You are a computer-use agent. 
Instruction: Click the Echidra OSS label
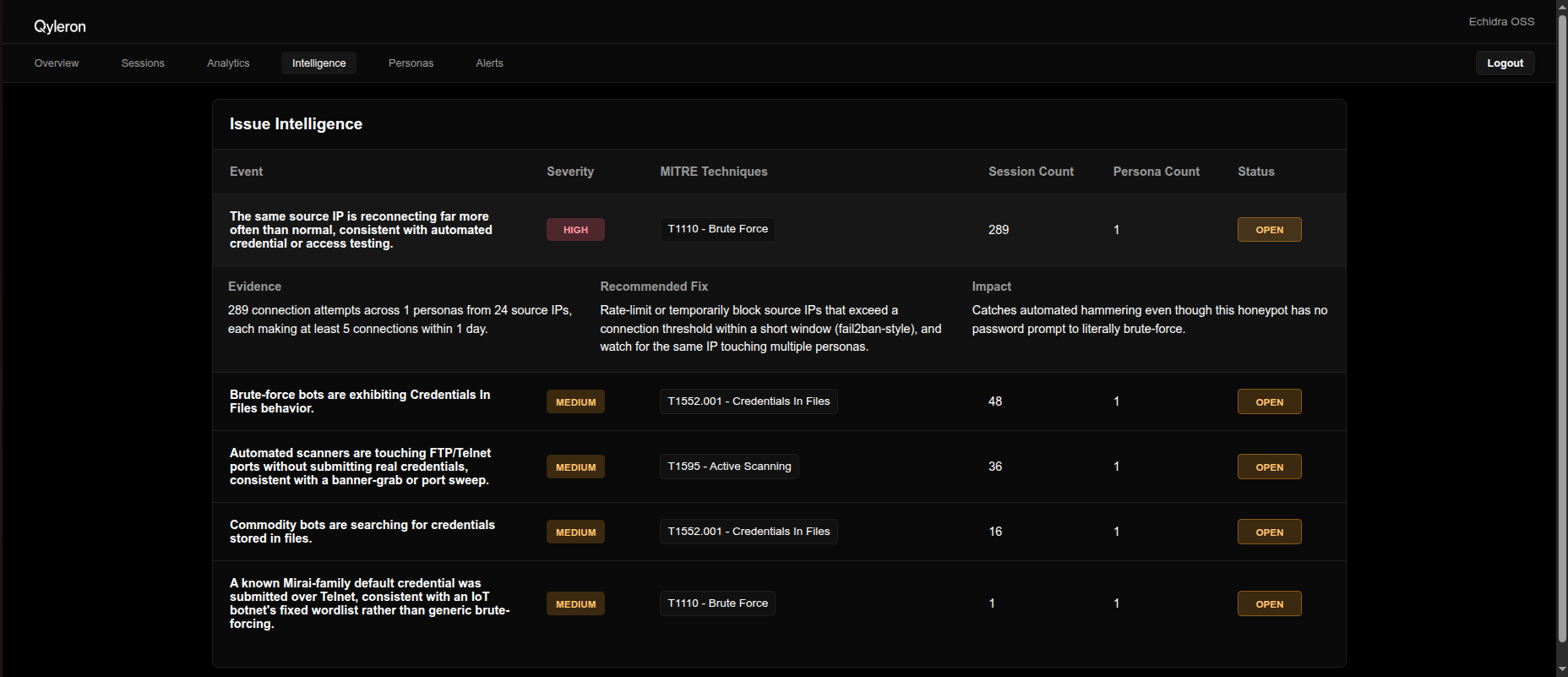(x=1501, y=22)
